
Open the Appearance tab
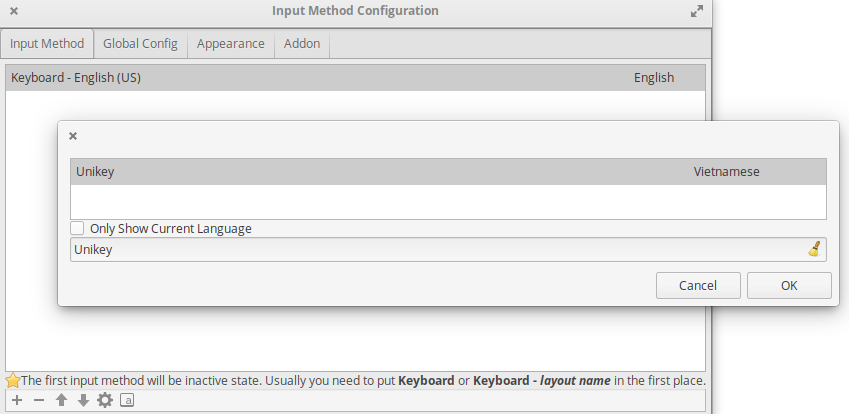coord(230,44)
